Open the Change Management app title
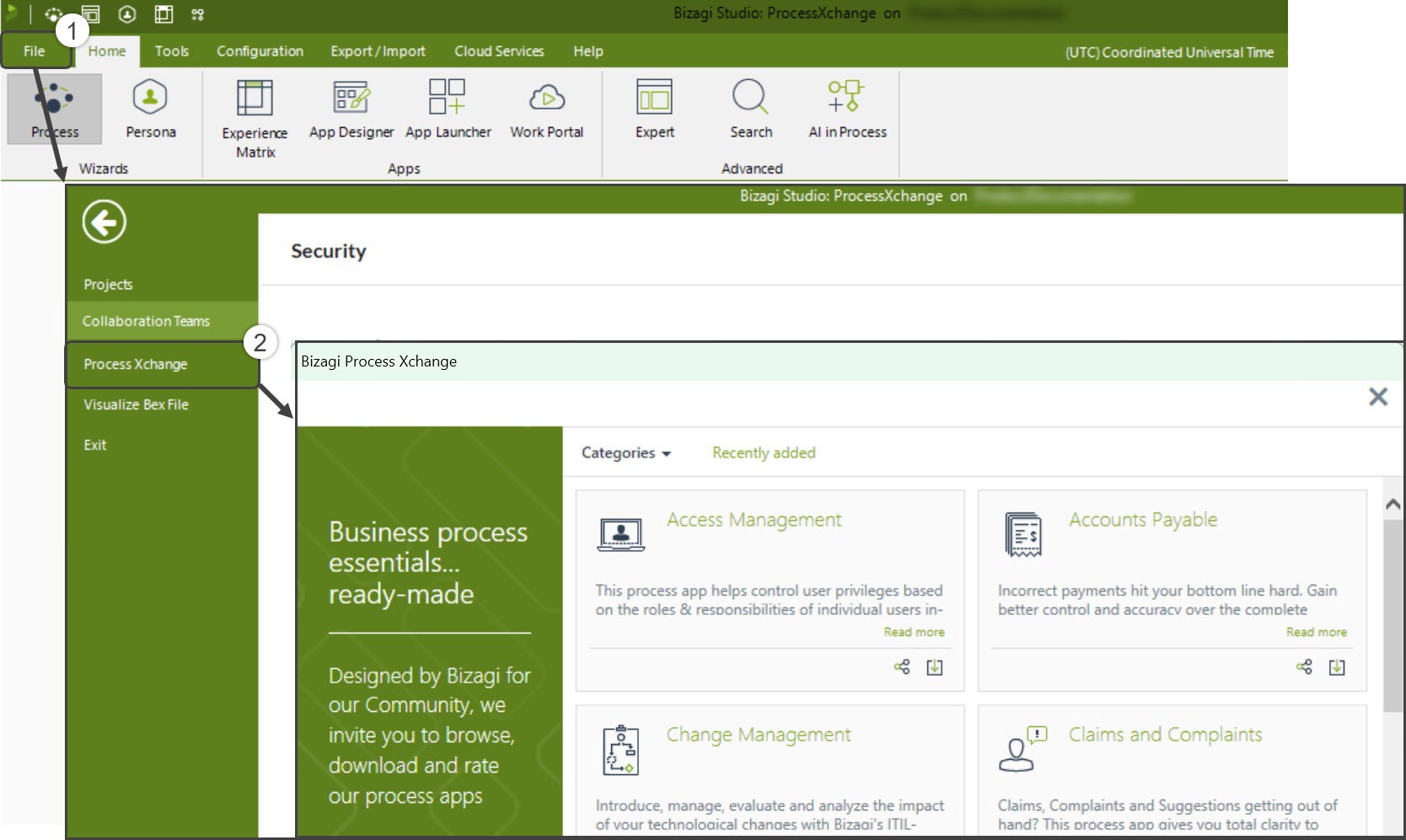The width and height of the screenshot is (1406, 840). coord(758,735)
